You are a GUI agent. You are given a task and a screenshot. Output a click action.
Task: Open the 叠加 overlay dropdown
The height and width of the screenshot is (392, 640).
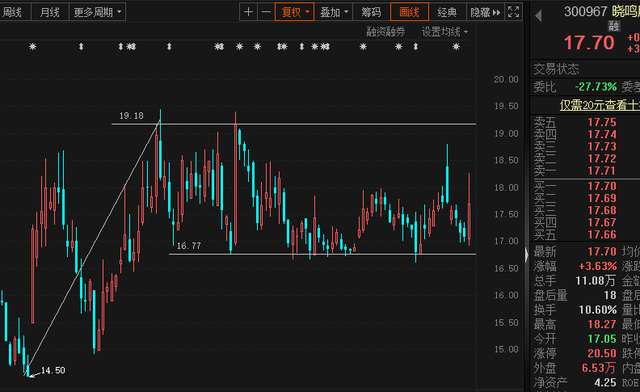click(333, 12)
